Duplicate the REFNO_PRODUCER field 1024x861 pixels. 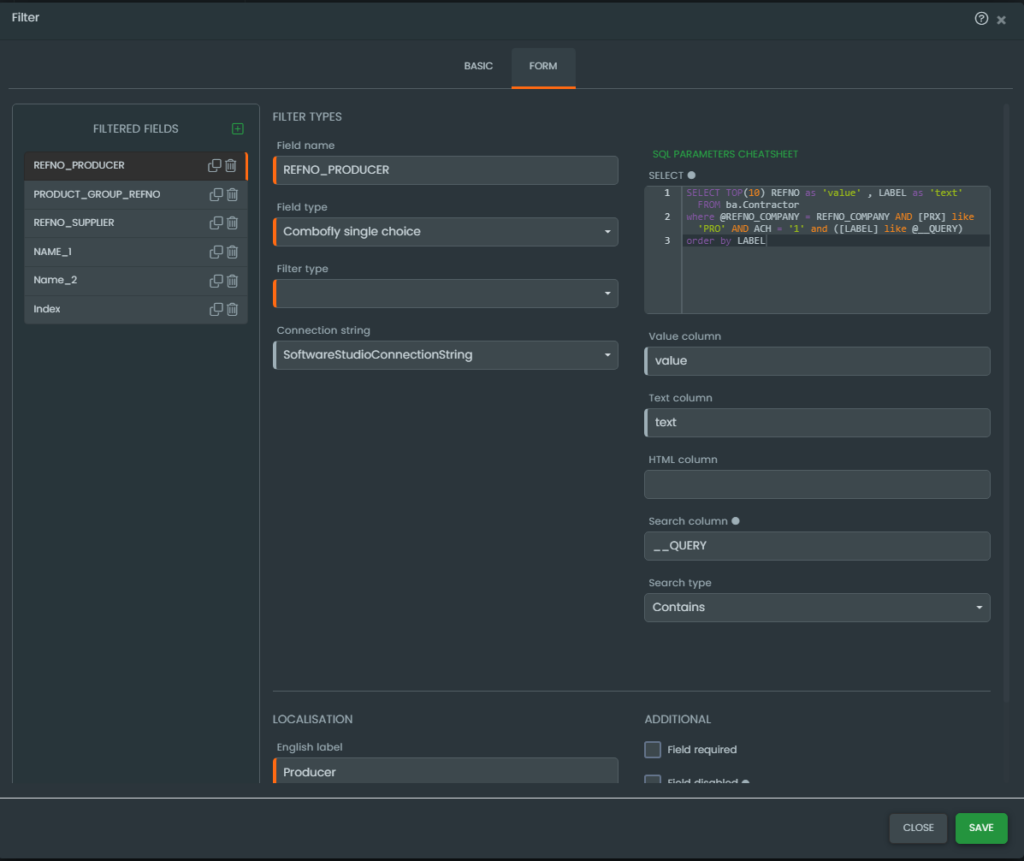[x=214, y=166]
